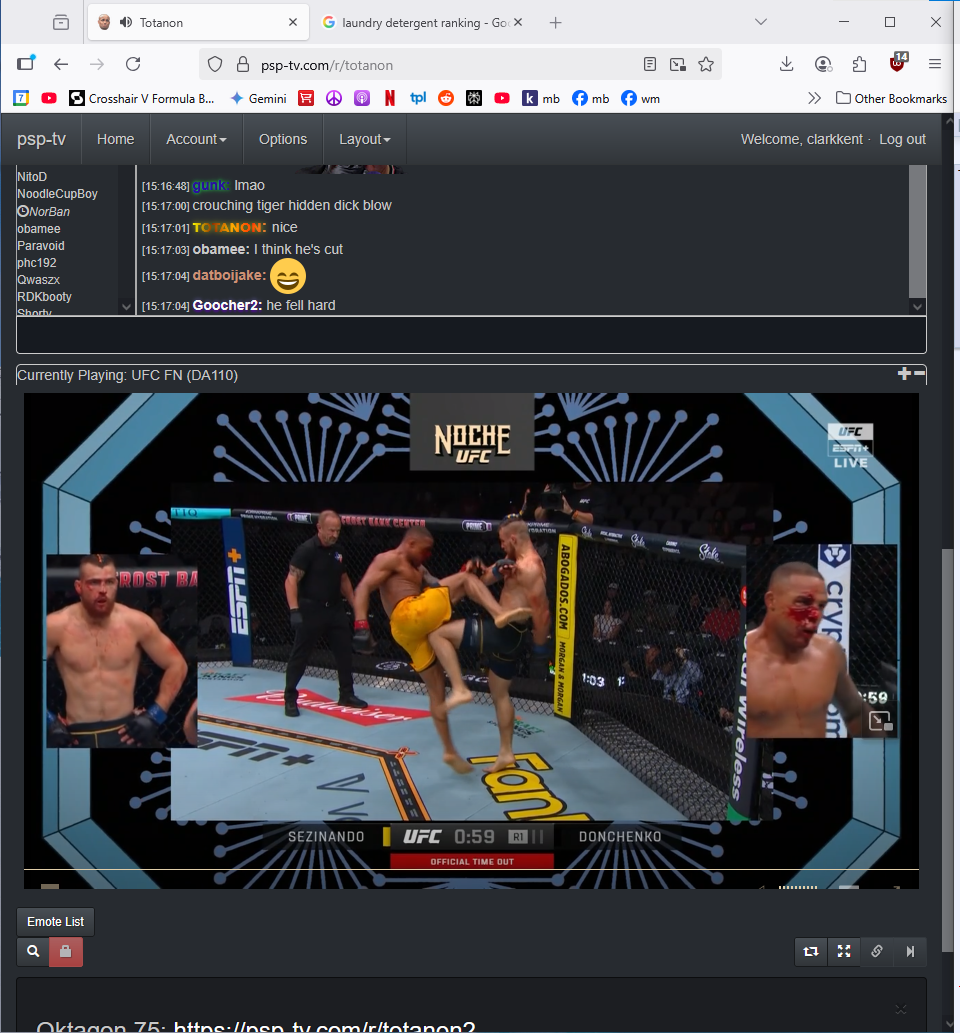Open the red shopping cart bookmark
Image resolution: width=960 pixels, height=1033 pixels.
pos(306,98)
